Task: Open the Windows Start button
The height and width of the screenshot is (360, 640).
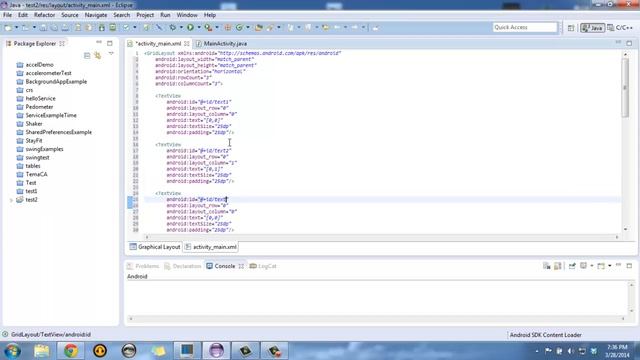Action: click(x=13, y=351)
